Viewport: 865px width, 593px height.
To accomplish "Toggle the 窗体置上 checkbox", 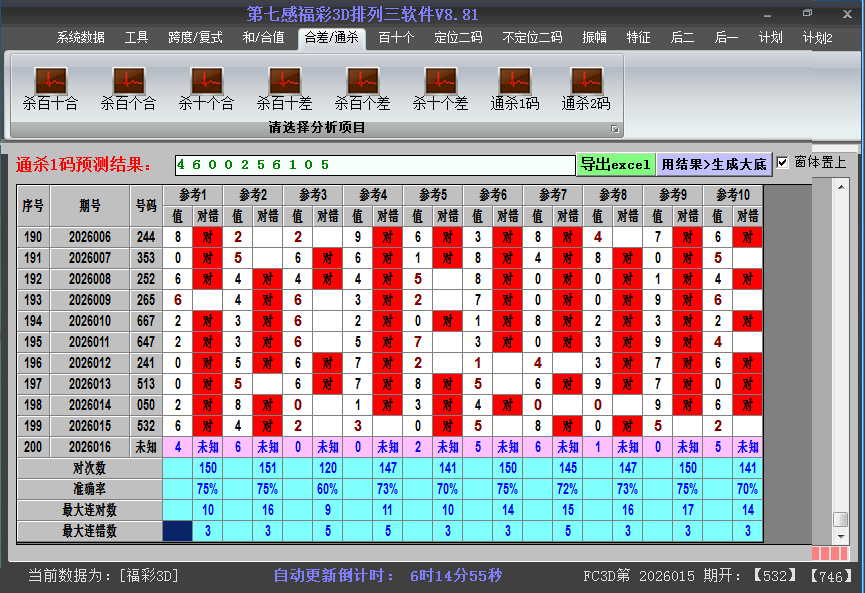I will pos(783,163).
